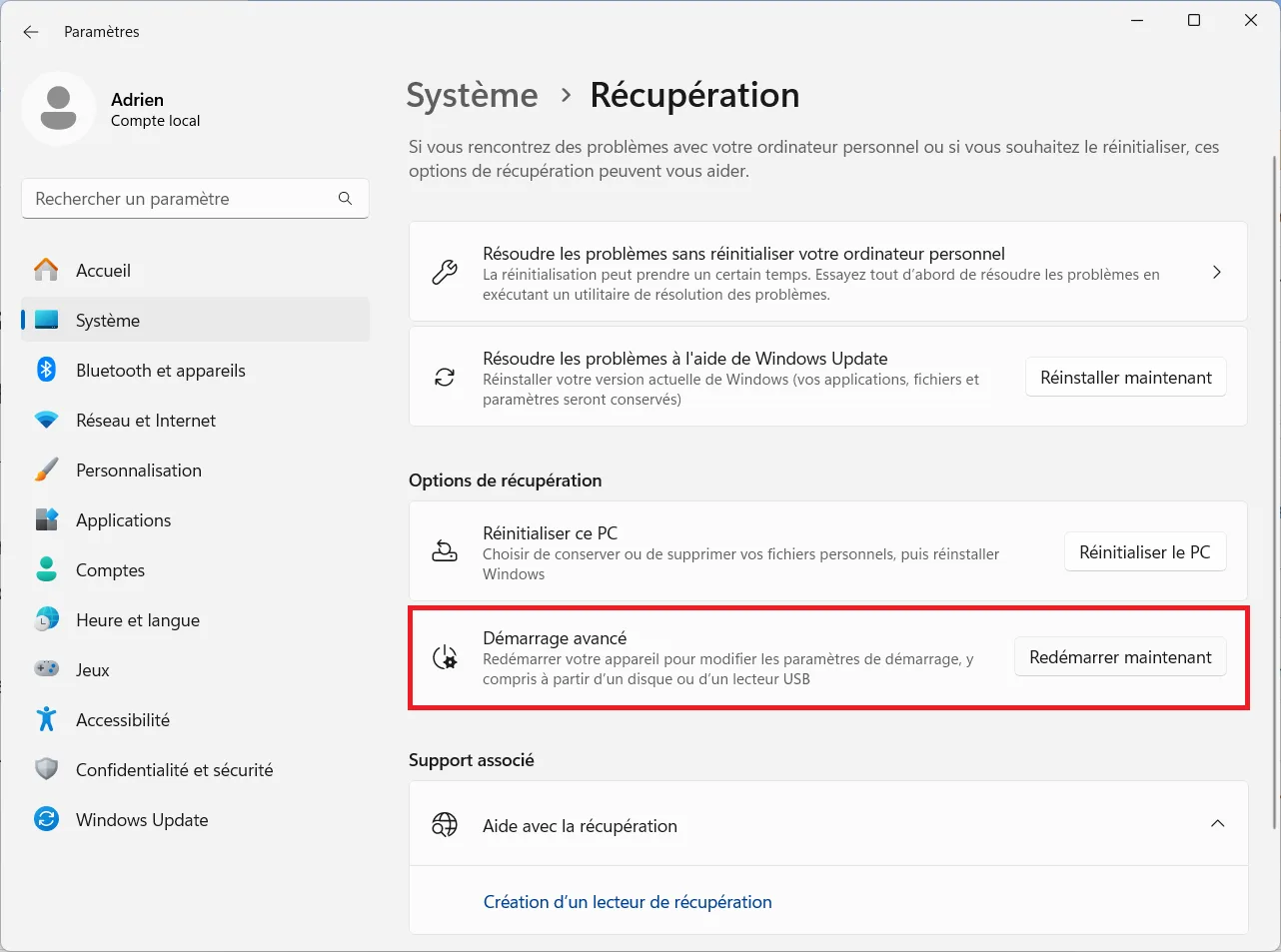Click the Réinitialiser le PC button
1281x952 pixels.
pyautogui.click(x=1145, y=552)
